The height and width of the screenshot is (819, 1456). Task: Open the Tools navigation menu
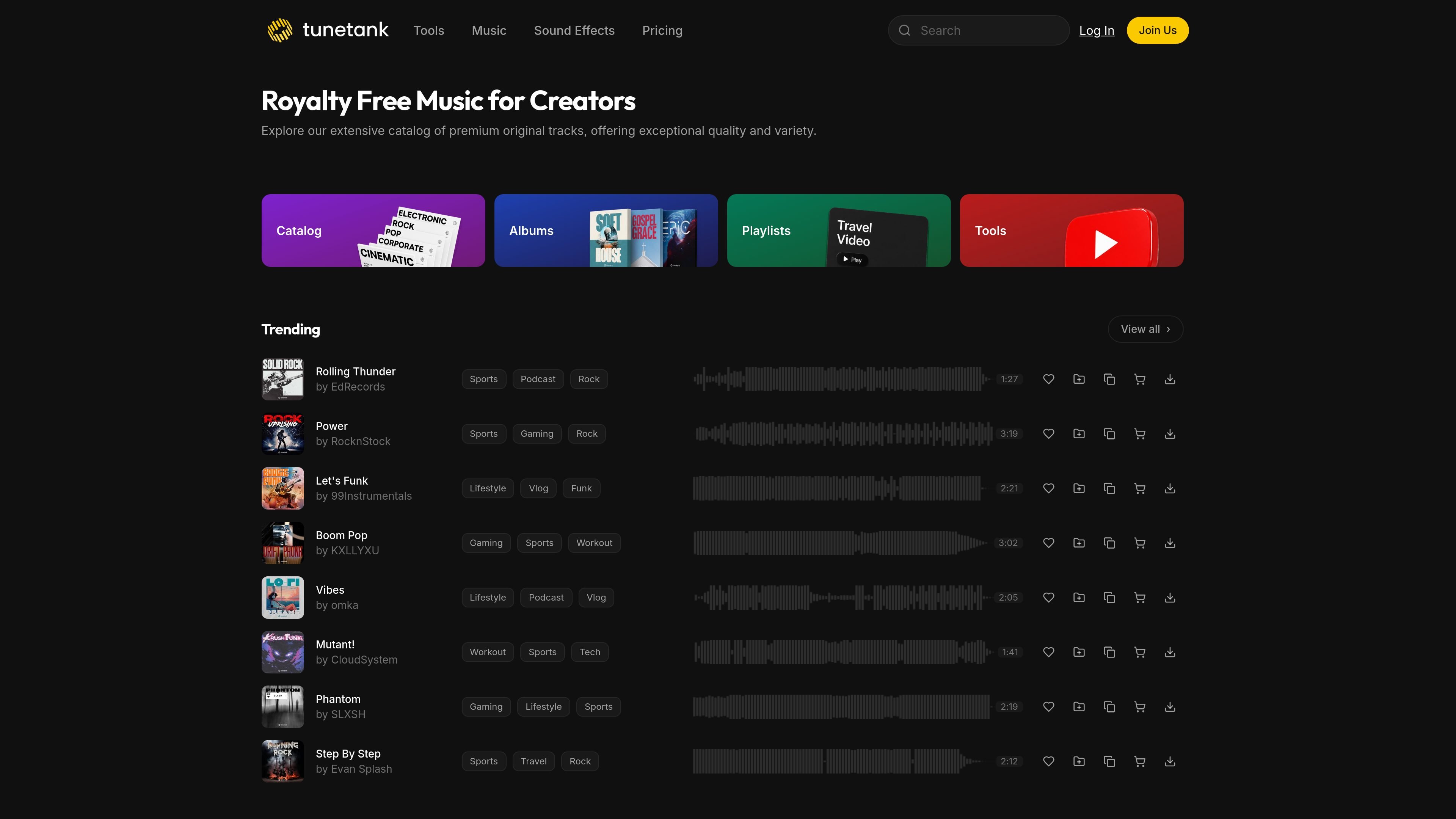(428, 30)
